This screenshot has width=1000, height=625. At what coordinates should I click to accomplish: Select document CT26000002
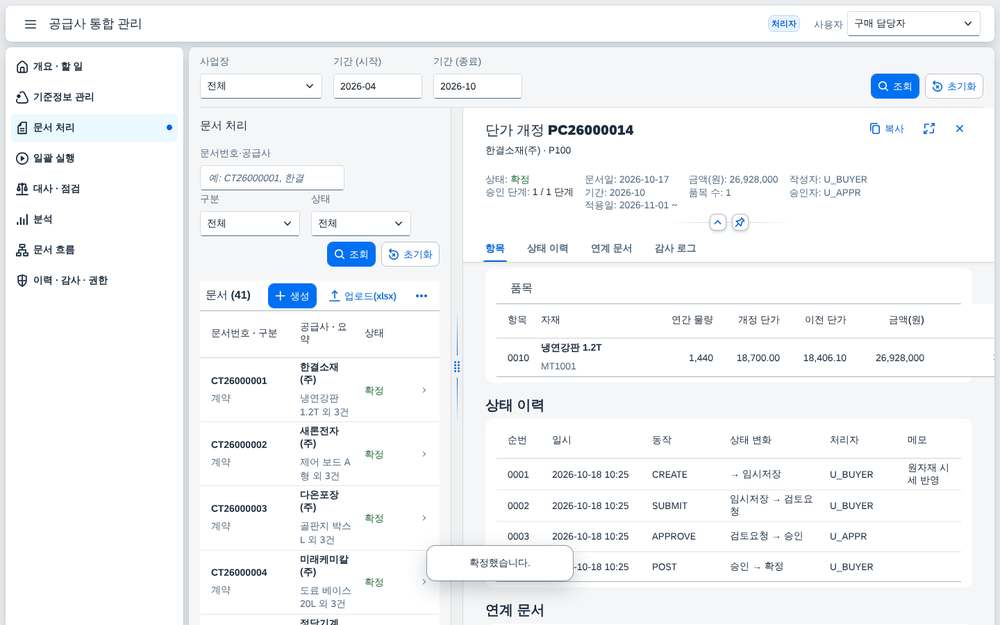coord(239,445)
